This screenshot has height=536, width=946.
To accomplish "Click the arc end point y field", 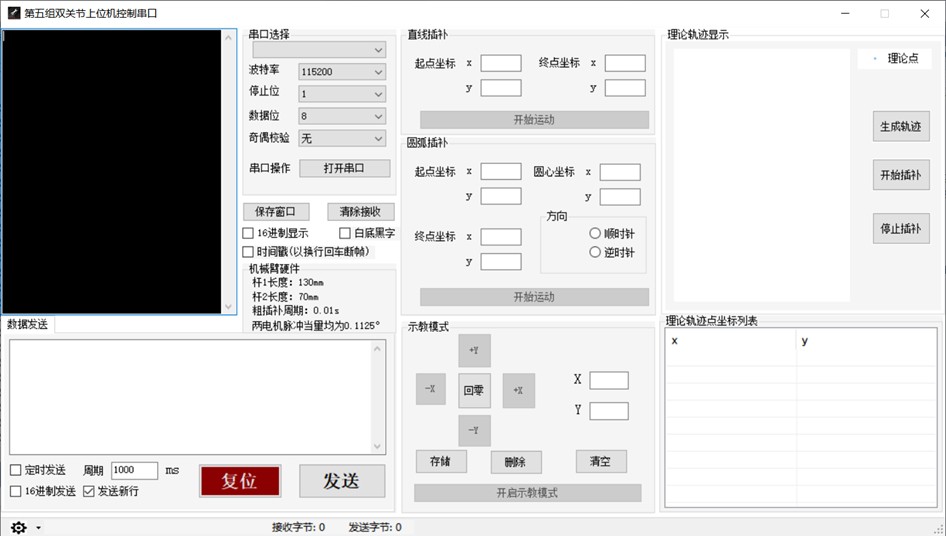I will [x=501, y=261].
